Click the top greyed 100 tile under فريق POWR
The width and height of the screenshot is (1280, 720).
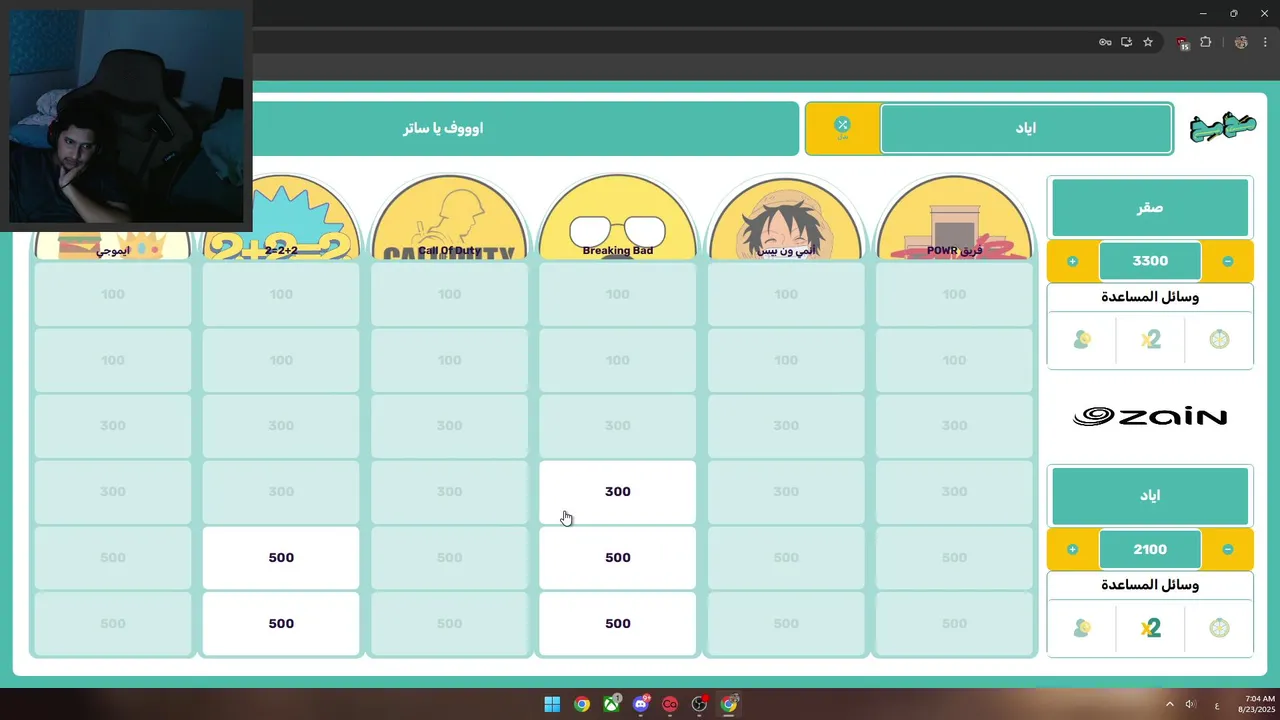click(954, 294)
